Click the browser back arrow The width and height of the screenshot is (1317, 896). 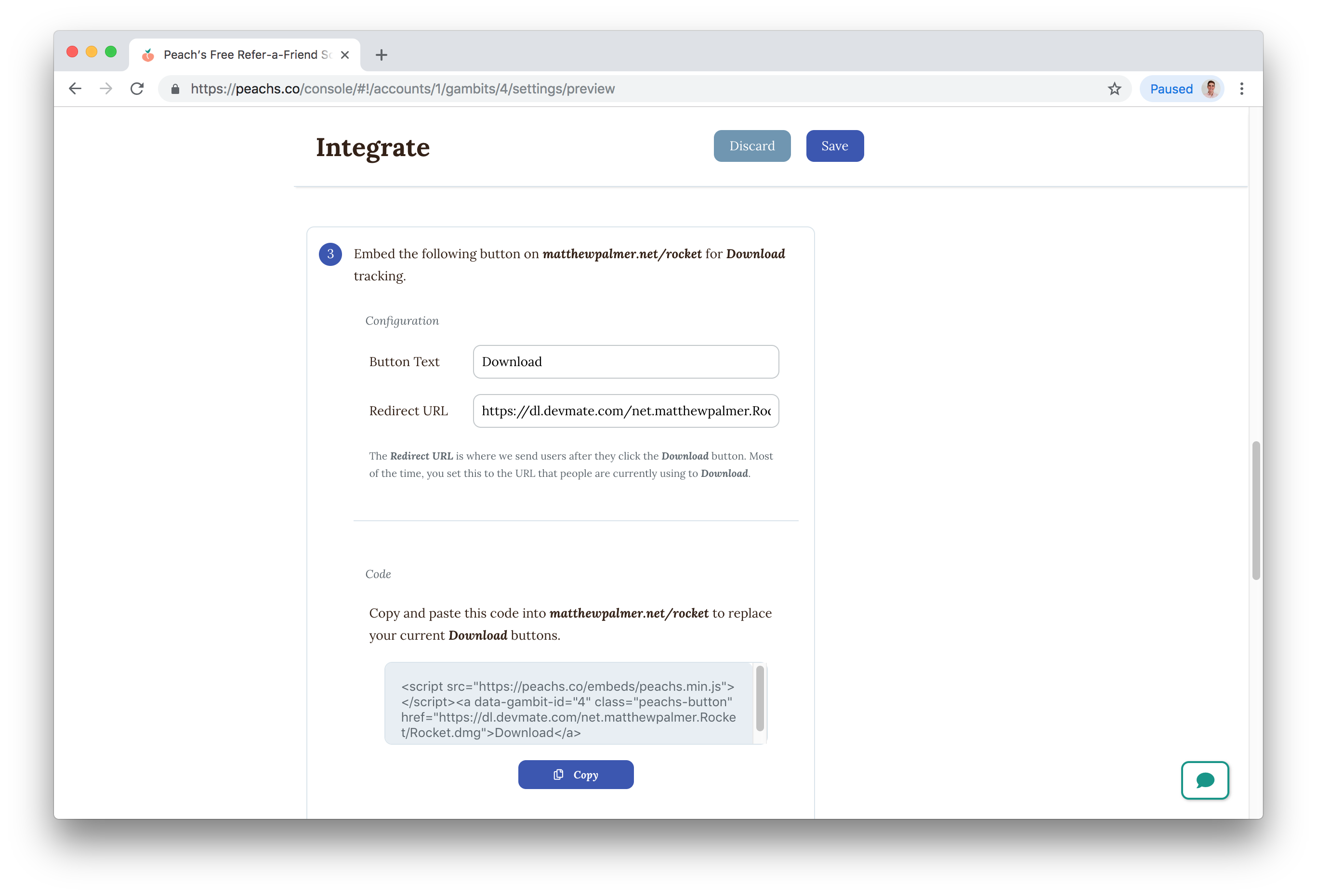click(x=75, y=89)
